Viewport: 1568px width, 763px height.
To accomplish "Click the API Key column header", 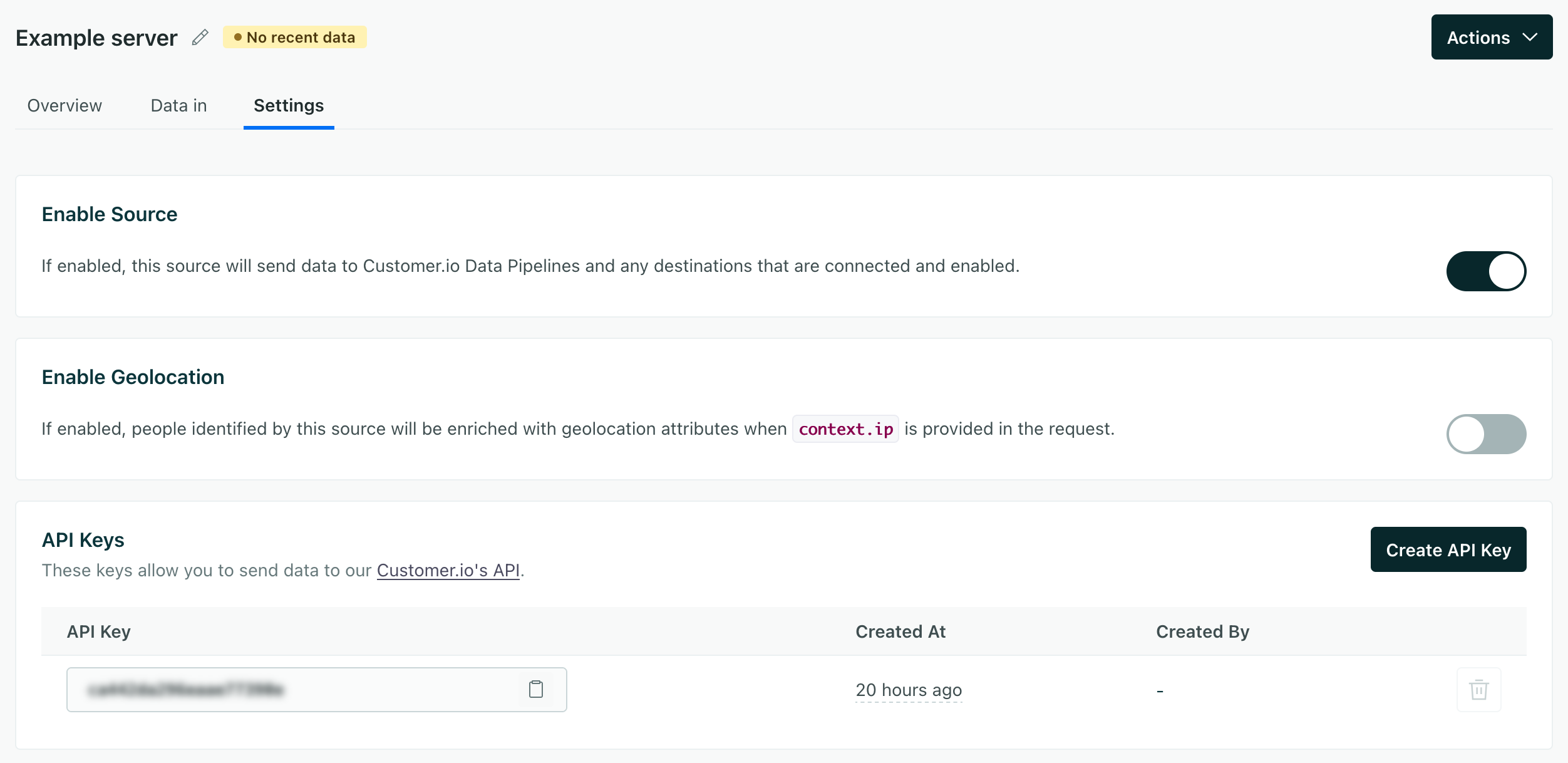I will pos(99,631).
